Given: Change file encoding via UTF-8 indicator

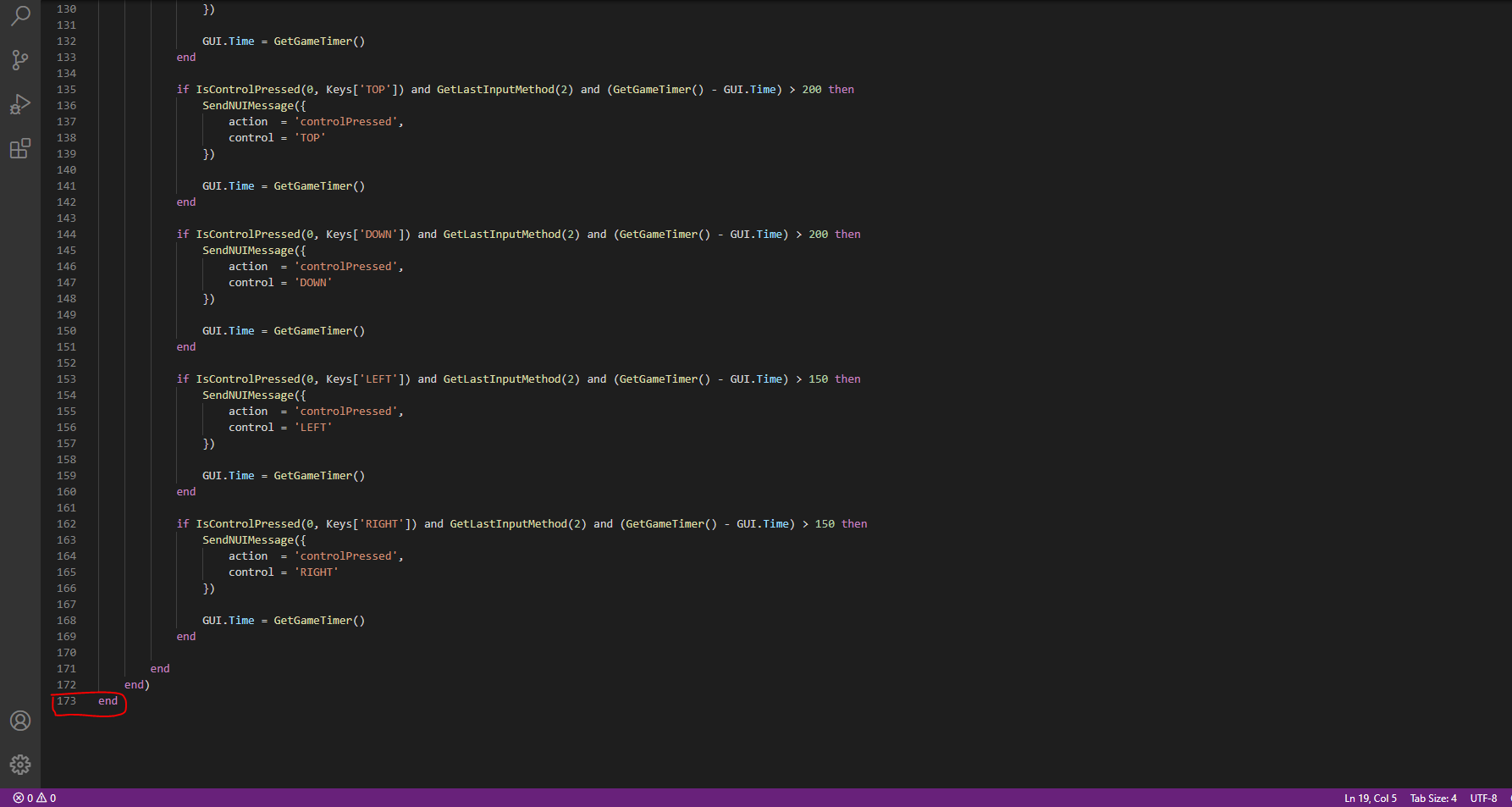Looking at the screenshot, I should (x=1483, y=798).
